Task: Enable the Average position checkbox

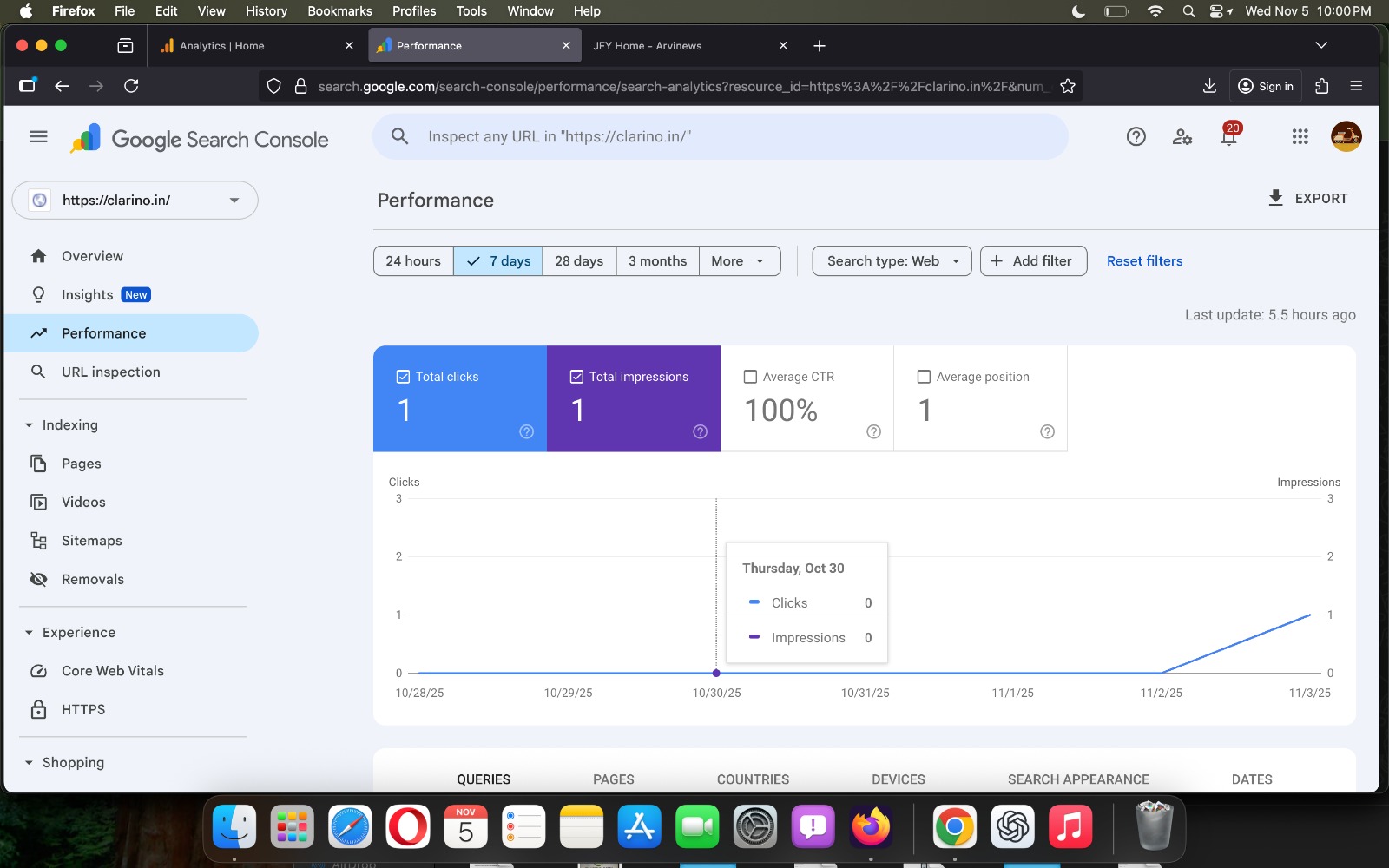Action: (924, 377)
